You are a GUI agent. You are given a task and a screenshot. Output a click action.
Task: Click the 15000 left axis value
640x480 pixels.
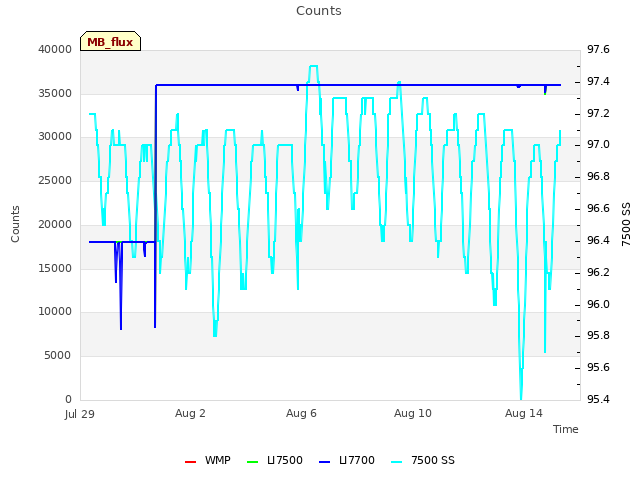click(55, 269)
